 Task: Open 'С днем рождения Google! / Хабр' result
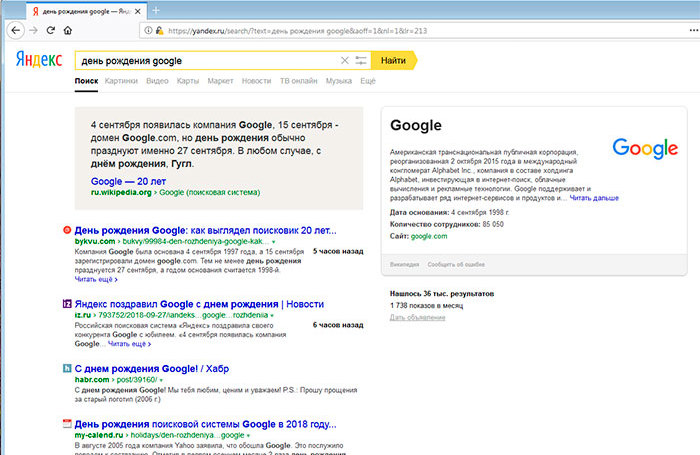tap(152, 369)
